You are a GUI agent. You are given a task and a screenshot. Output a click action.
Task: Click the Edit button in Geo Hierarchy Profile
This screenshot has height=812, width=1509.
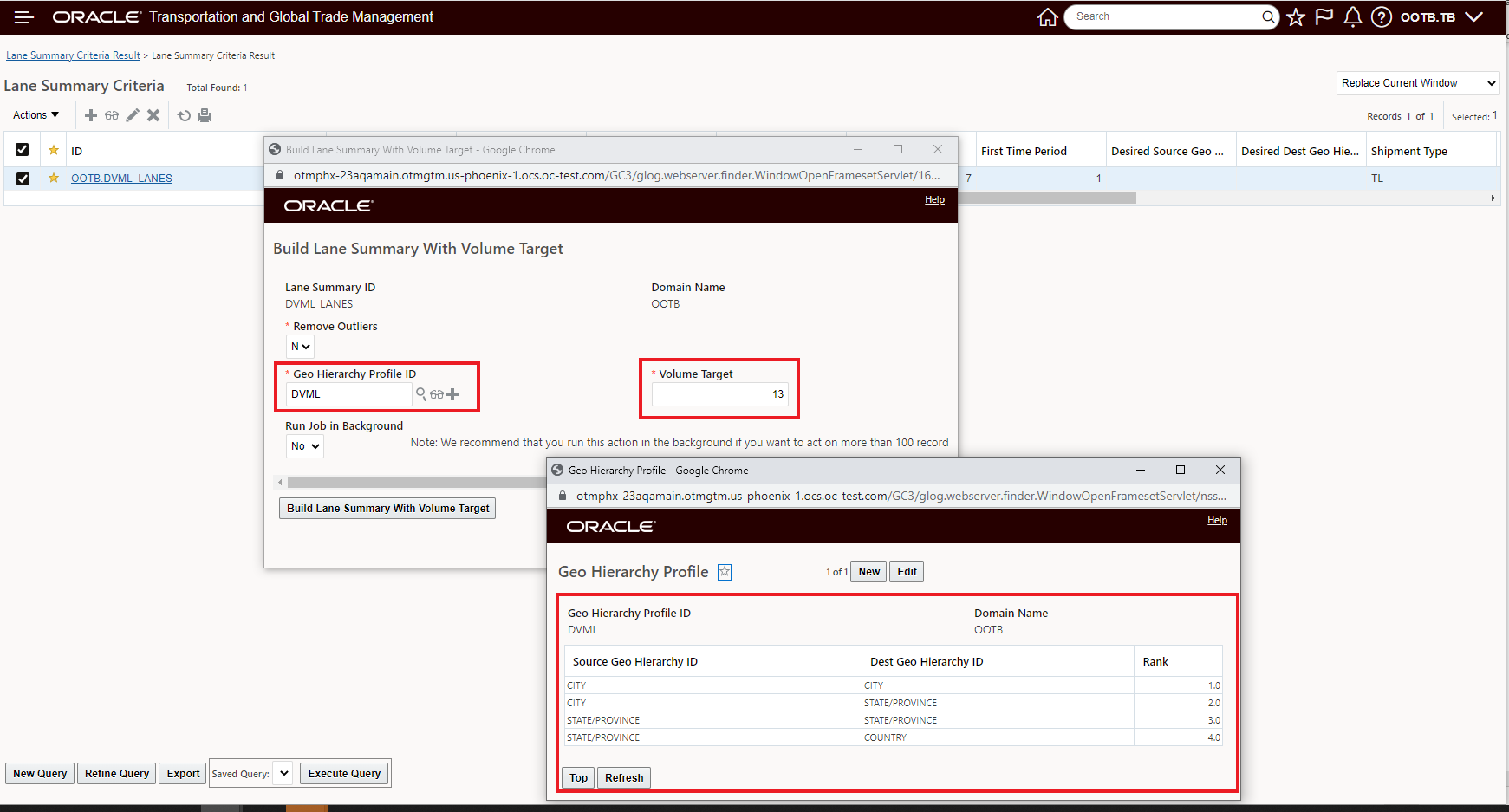(907, 572)
